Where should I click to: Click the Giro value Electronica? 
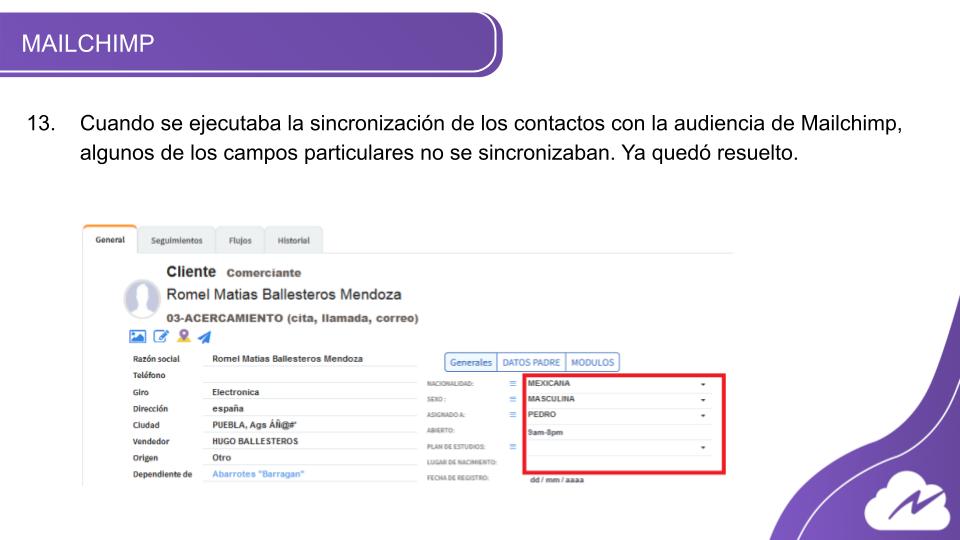[x=236, y=392]
